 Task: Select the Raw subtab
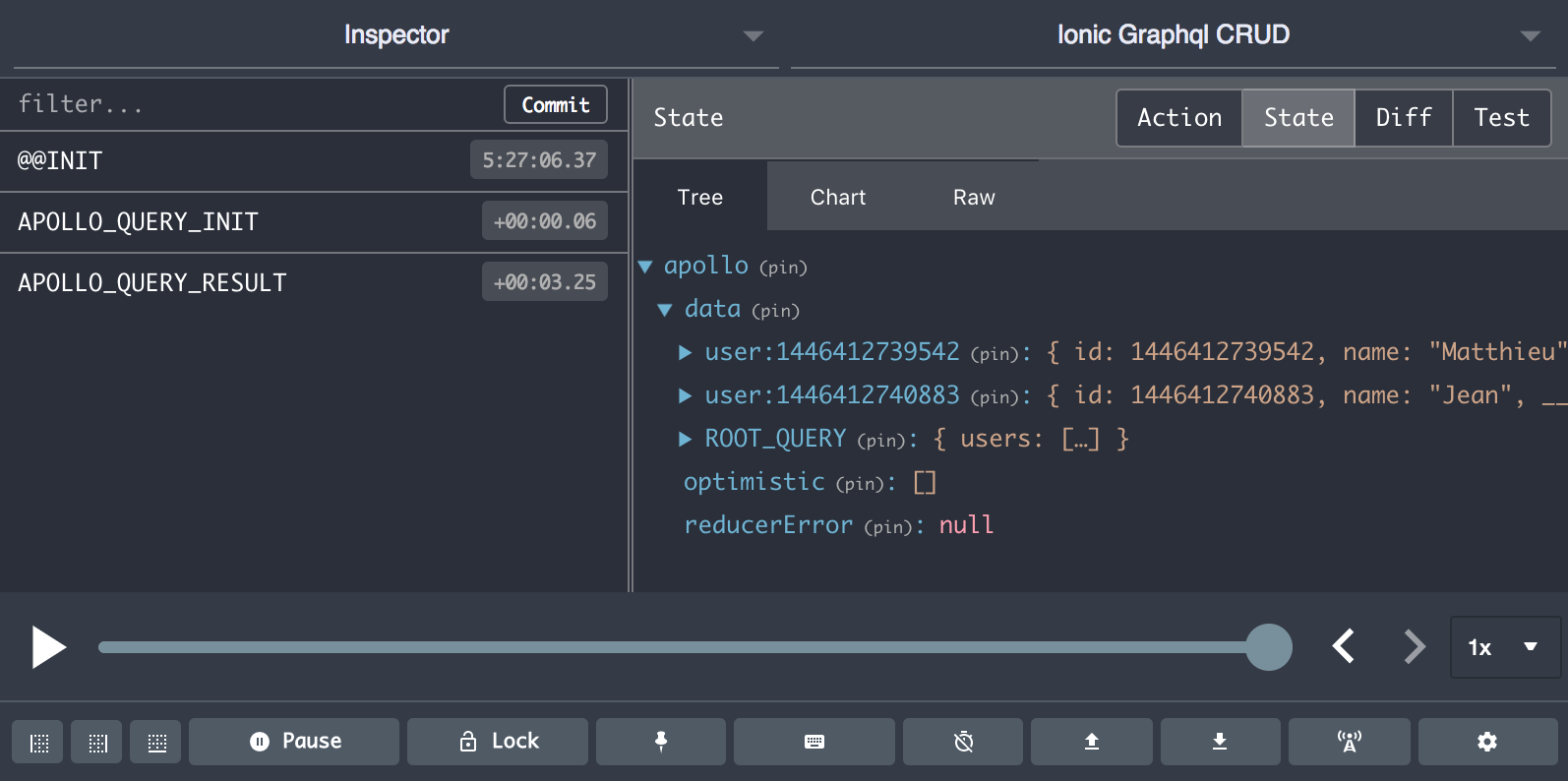click(974, 197)
